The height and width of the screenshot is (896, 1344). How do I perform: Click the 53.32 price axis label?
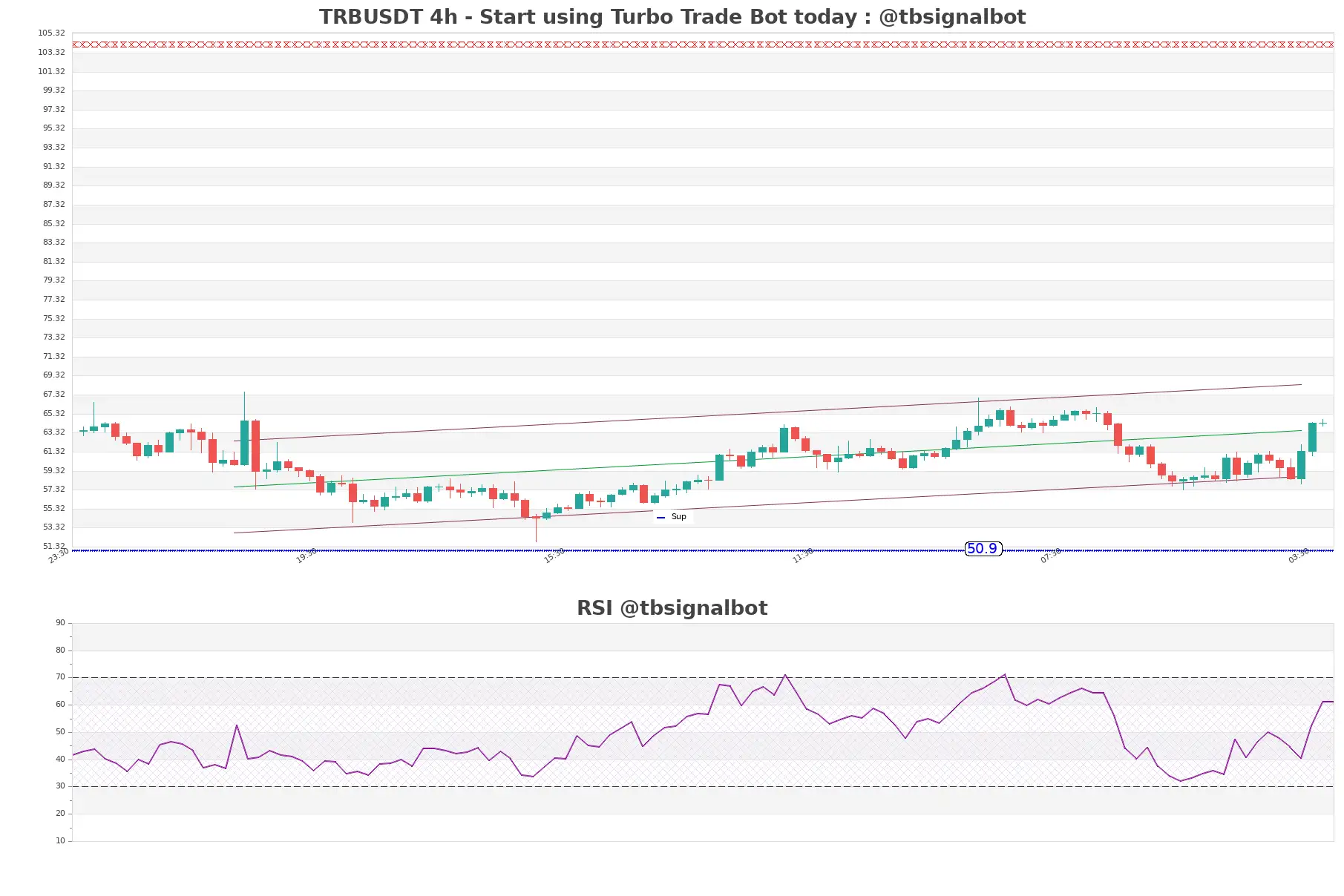click(54, 527)
